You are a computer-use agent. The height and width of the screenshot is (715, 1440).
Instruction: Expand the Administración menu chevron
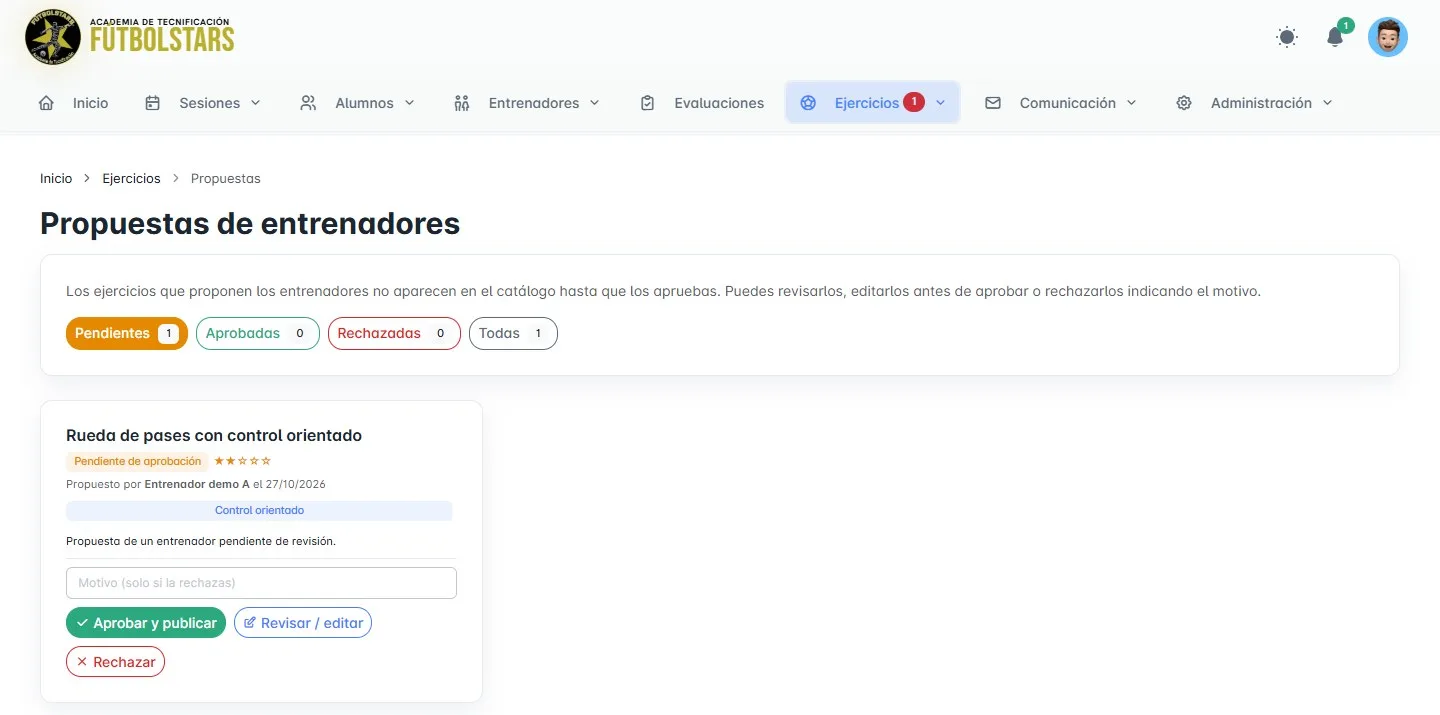[1327, 103]
